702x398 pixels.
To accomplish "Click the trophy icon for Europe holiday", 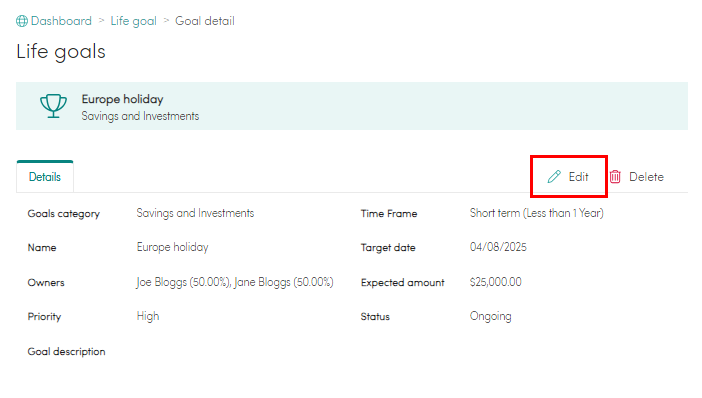I will pos(53,106).
